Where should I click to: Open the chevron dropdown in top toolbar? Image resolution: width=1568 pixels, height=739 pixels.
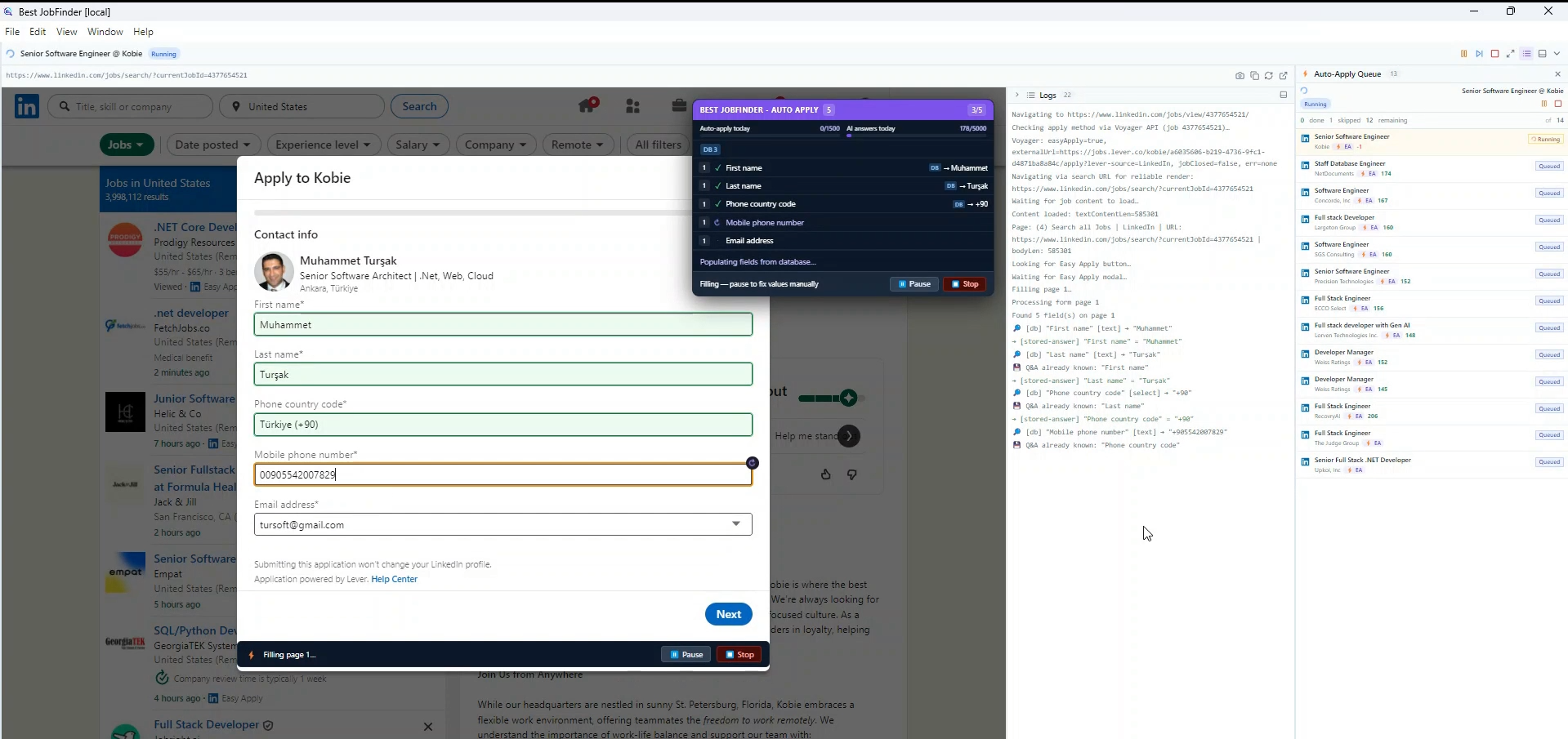click(x=1557, y=54)
